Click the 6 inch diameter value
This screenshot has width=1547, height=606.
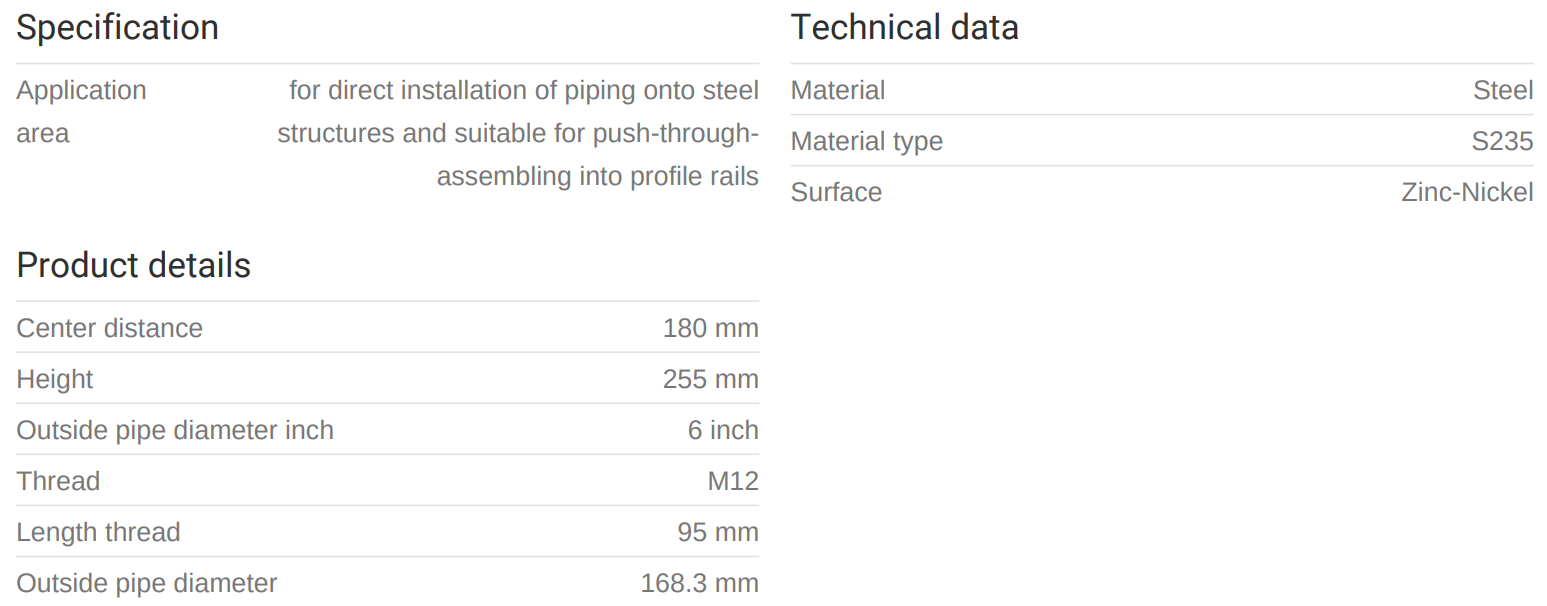tap(722, 431)
